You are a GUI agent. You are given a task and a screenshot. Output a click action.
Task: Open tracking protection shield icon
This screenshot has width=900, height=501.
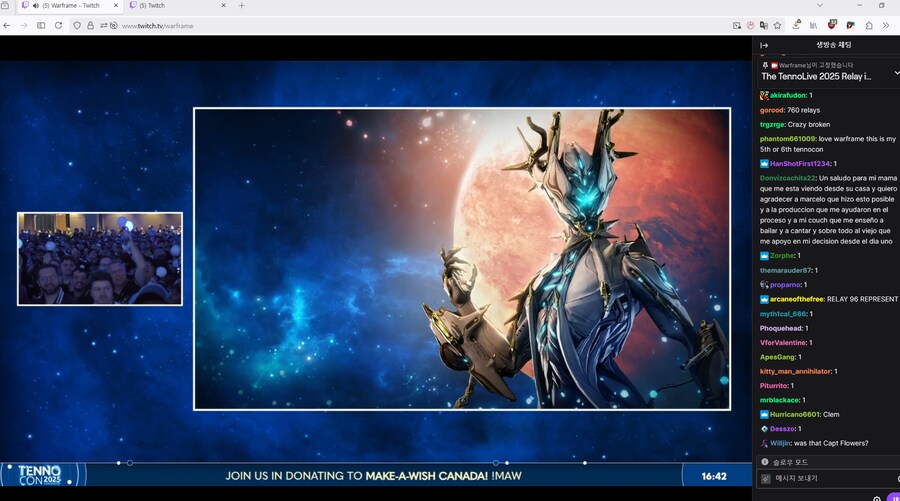point(77,25)
